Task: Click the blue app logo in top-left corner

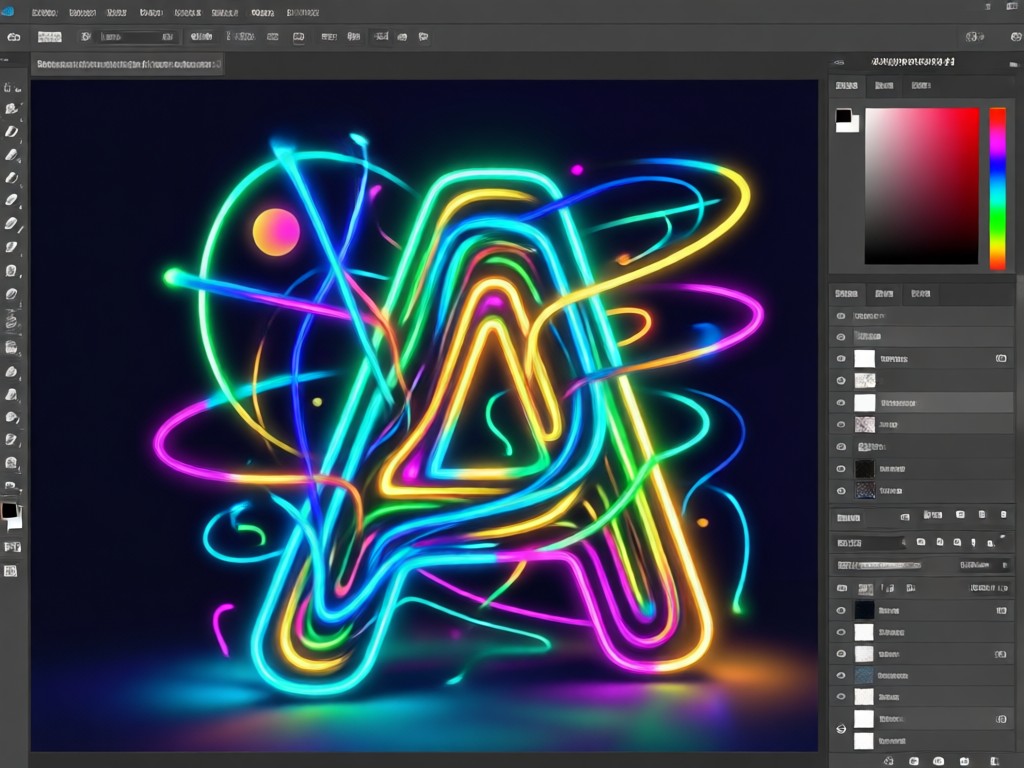Action: pos(8,11)
